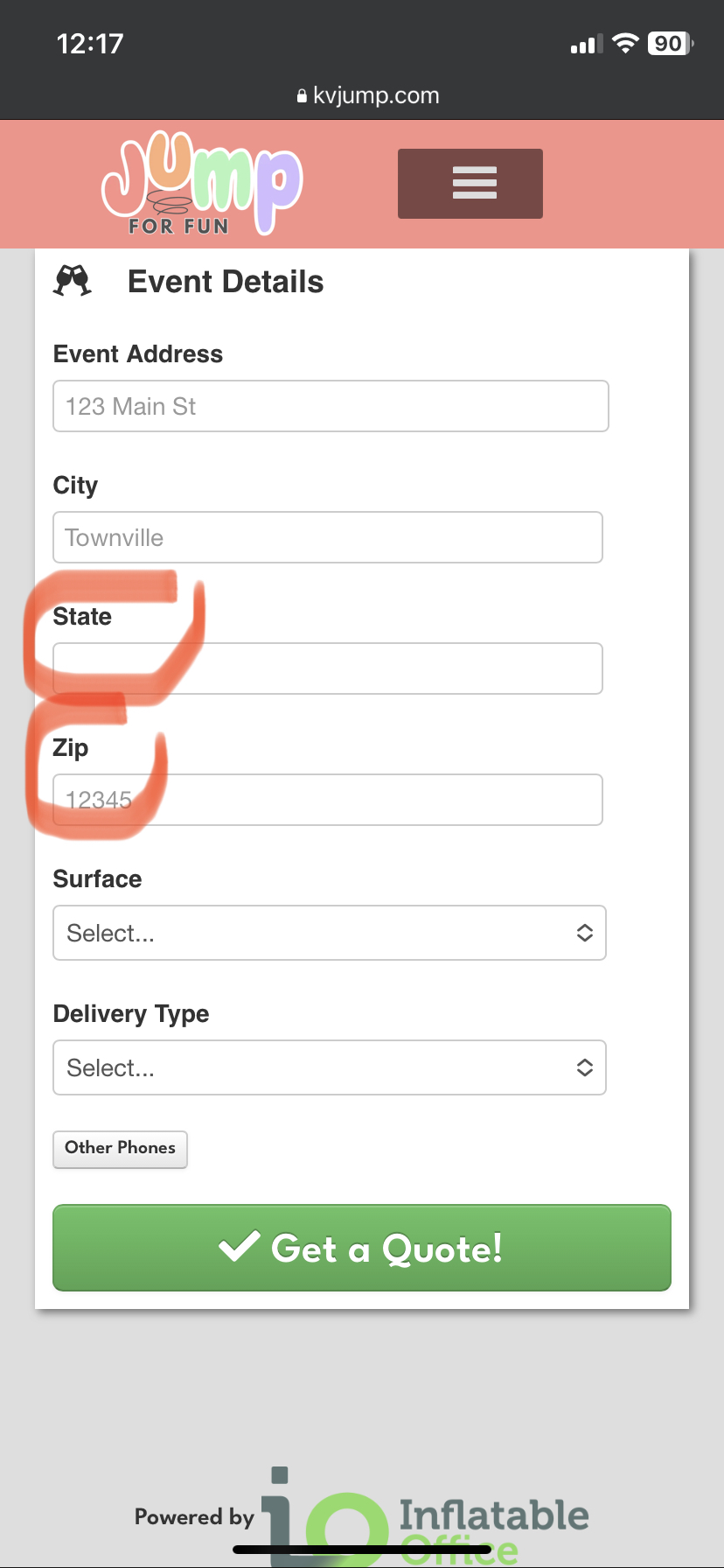Tap the Delivery Type chevron arrows

click(585, 1067)
